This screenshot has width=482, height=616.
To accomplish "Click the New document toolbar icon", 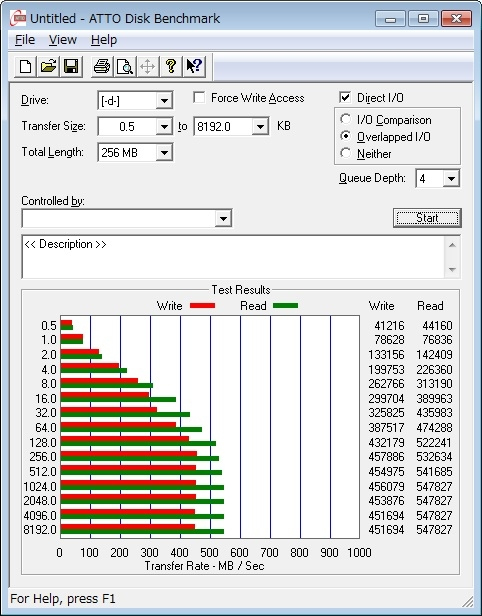I will click(26, 66).
